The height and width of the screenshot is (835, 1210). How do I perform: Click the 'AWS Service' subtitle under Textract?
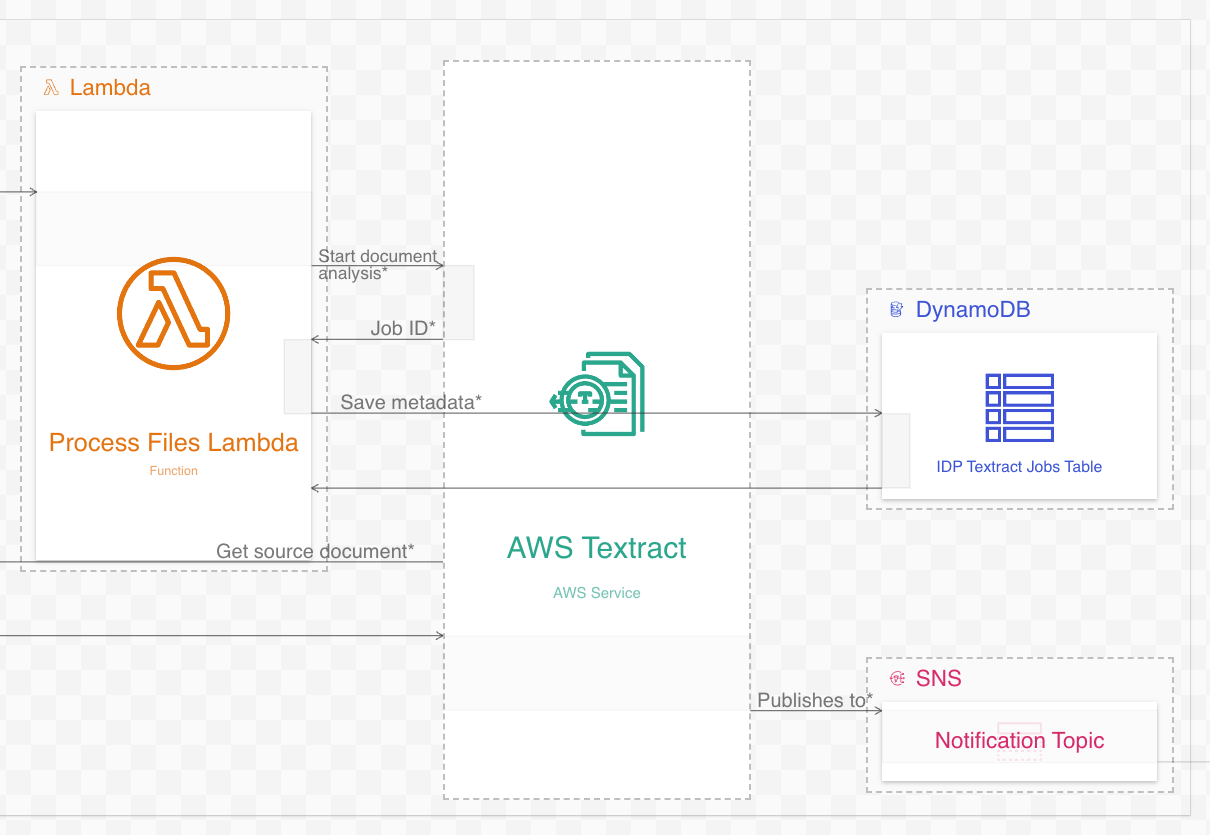(x=597, y=593)
